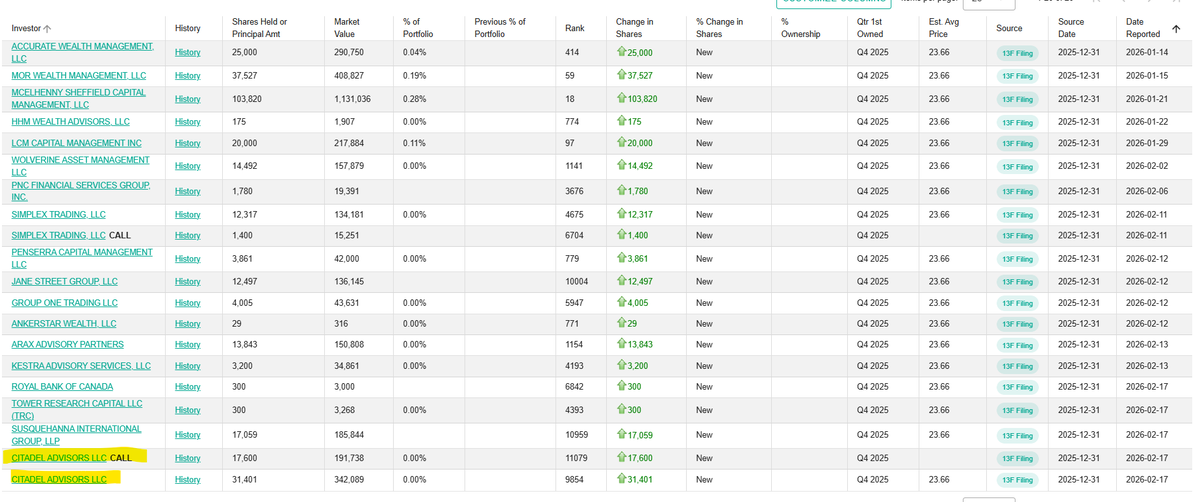View History for HHM Wealth Advisors
The width and height of the screenshot is (1200, 502).
click(187, 121)
